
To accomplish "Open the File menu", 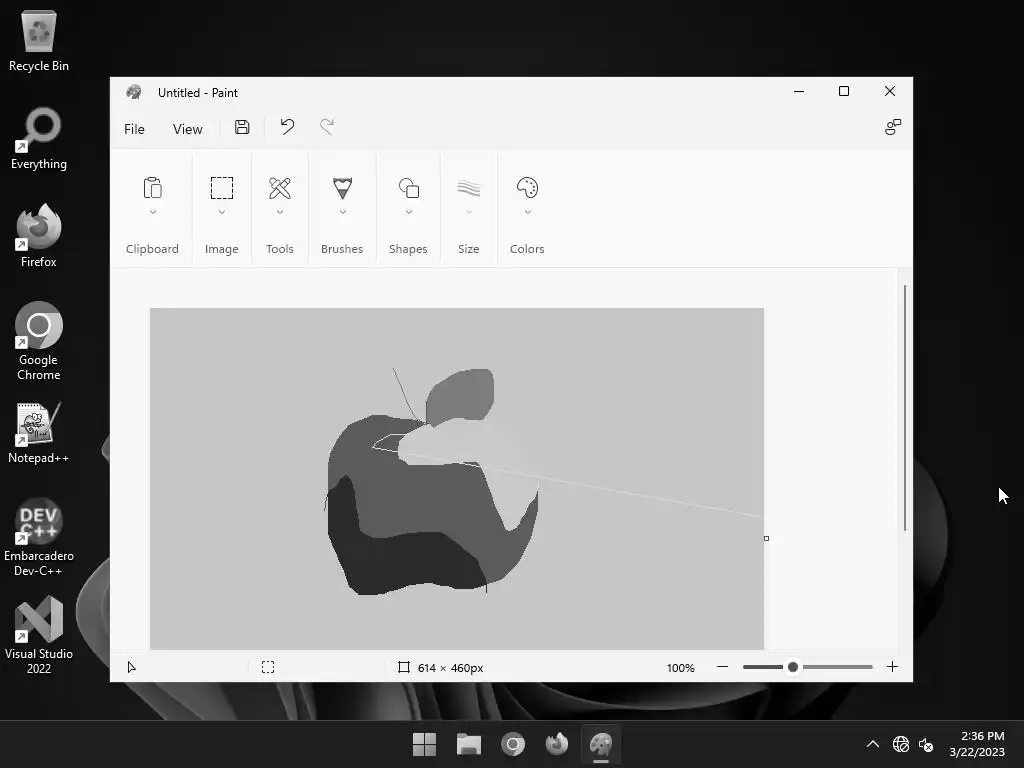I will click(134, 129).
